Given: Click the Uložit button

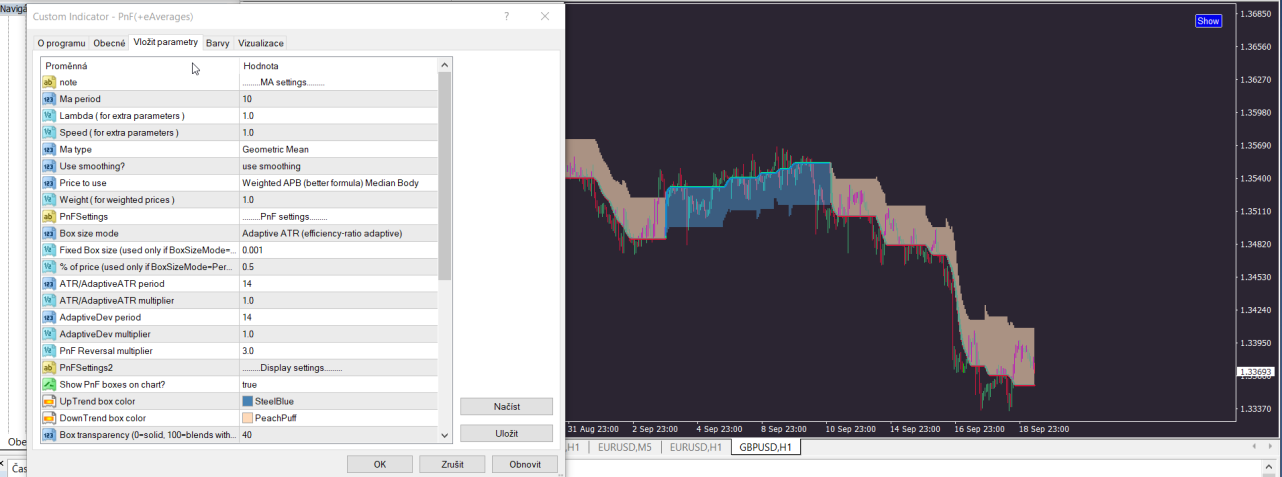Looking at the screenshot, I should click(506, 433).
